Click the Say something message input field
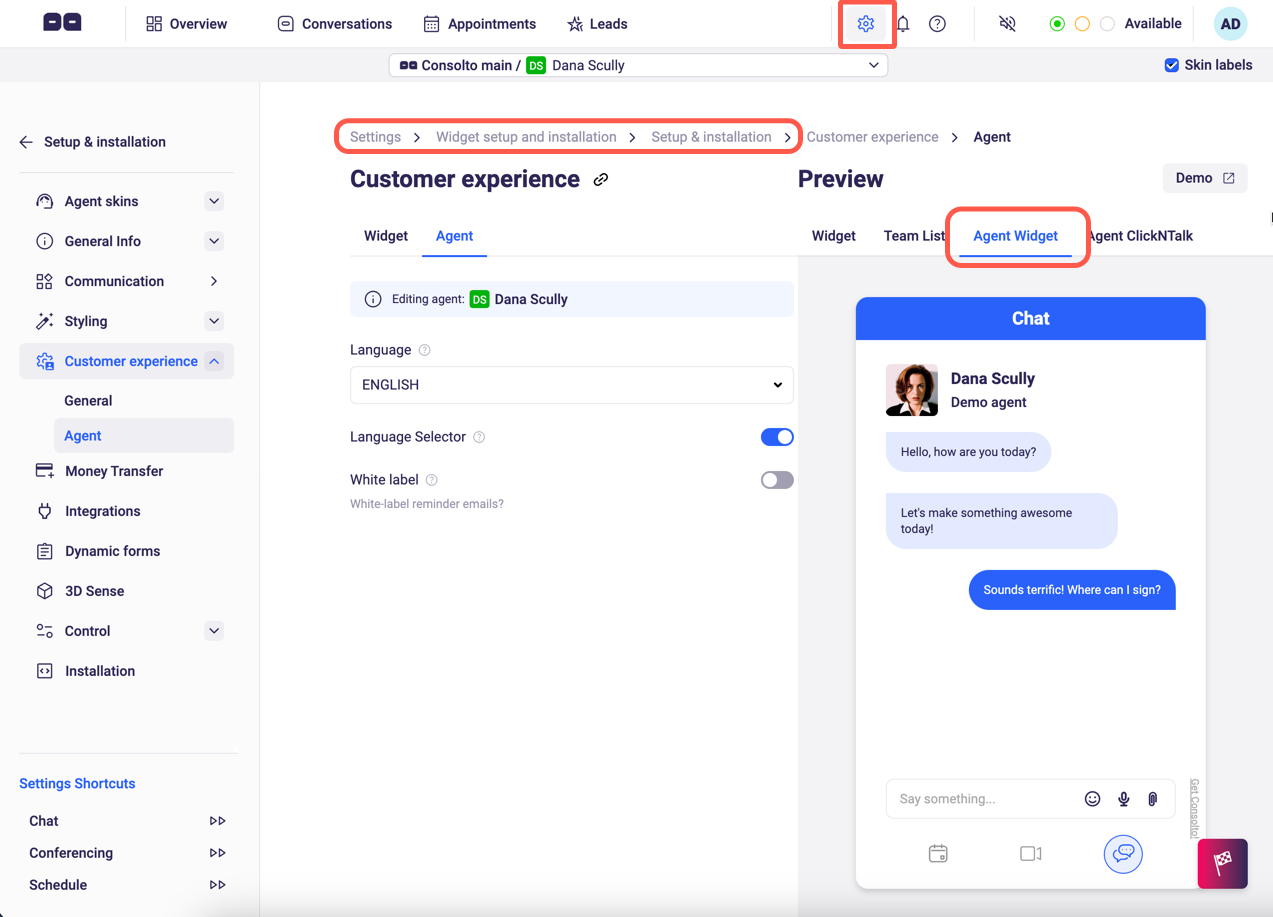 point(975,798)
